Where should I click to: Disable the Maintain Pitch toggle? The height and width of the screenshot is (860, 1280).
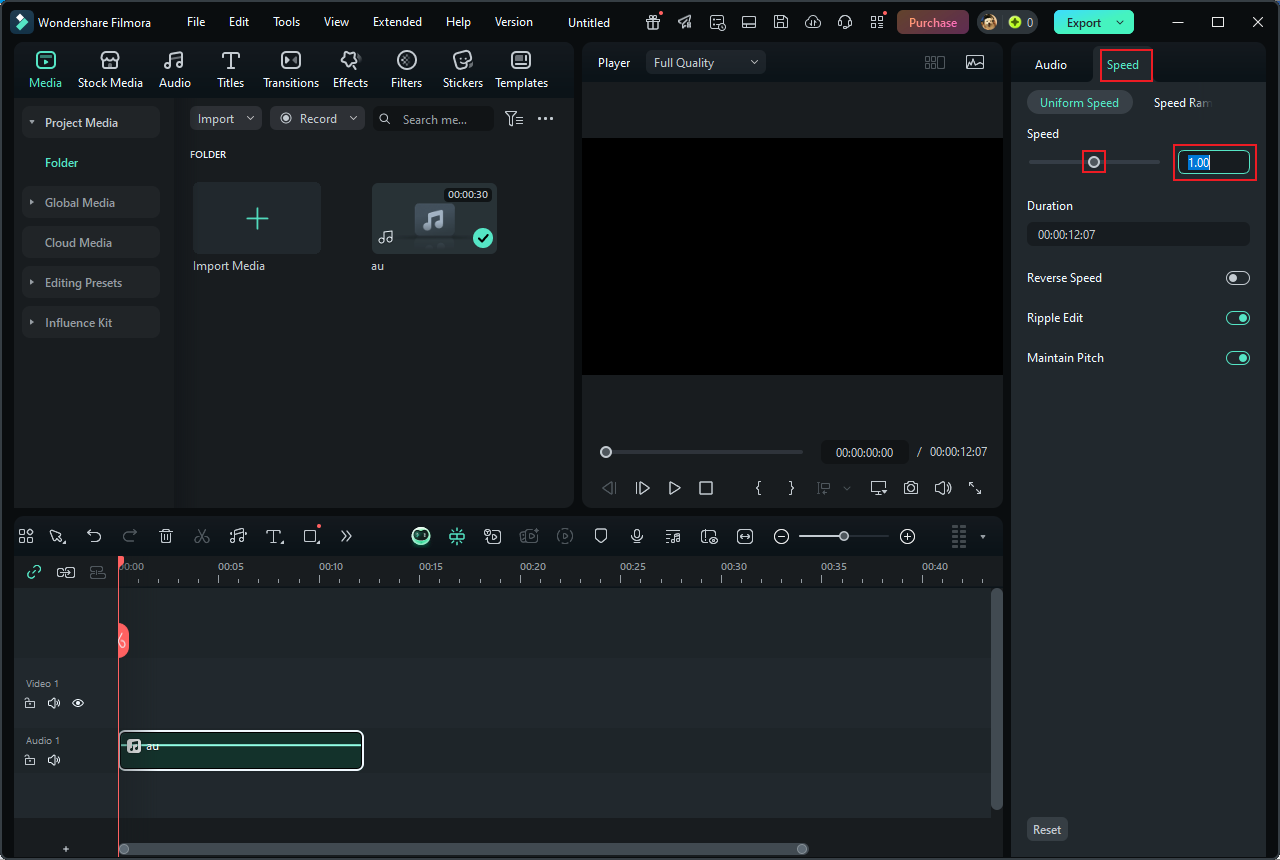pyautogui.click(x=1237, y=358)
